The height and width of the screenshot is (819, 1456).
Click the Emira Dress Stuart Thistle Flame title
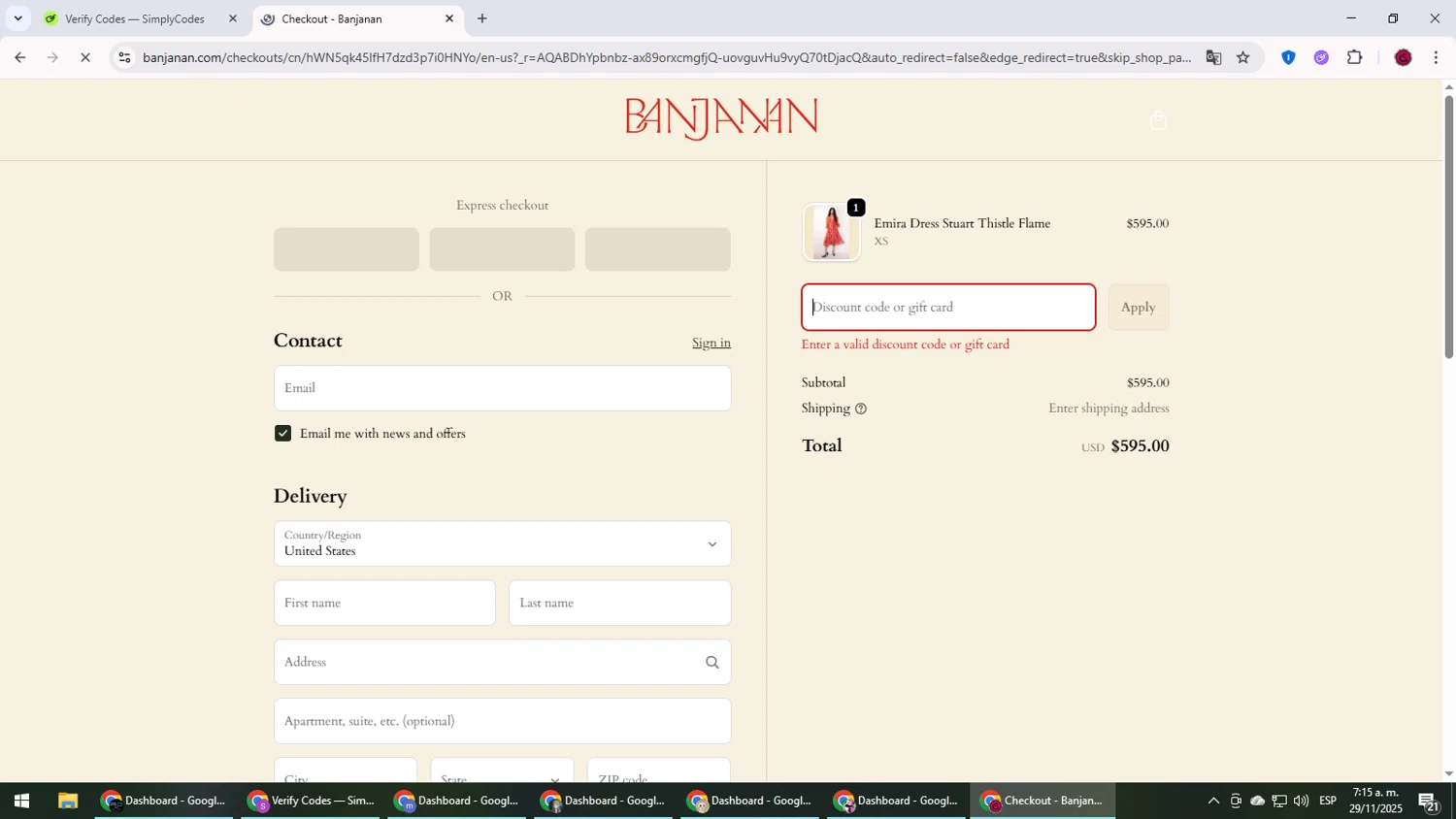tap(962, 223)
